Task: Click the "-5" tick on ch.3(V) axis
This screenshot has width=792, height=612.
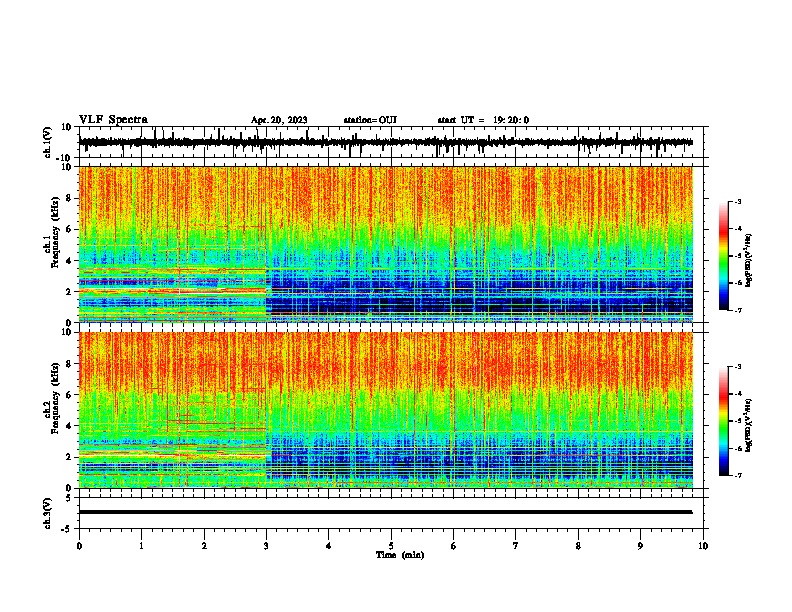Action: (x=67, y=529)
